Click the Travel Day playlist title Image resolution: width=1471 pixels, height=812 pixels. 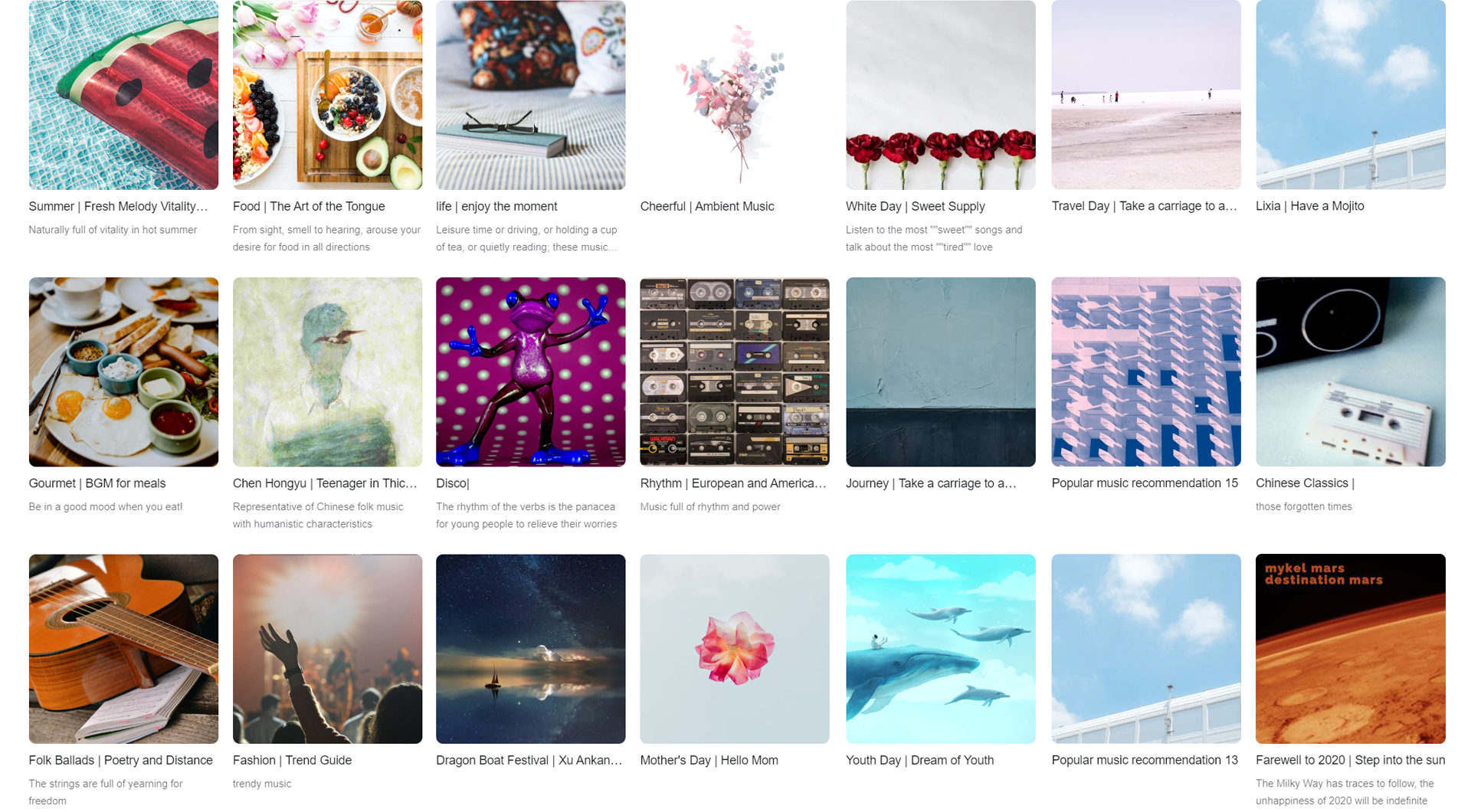tap(1145, 206)
